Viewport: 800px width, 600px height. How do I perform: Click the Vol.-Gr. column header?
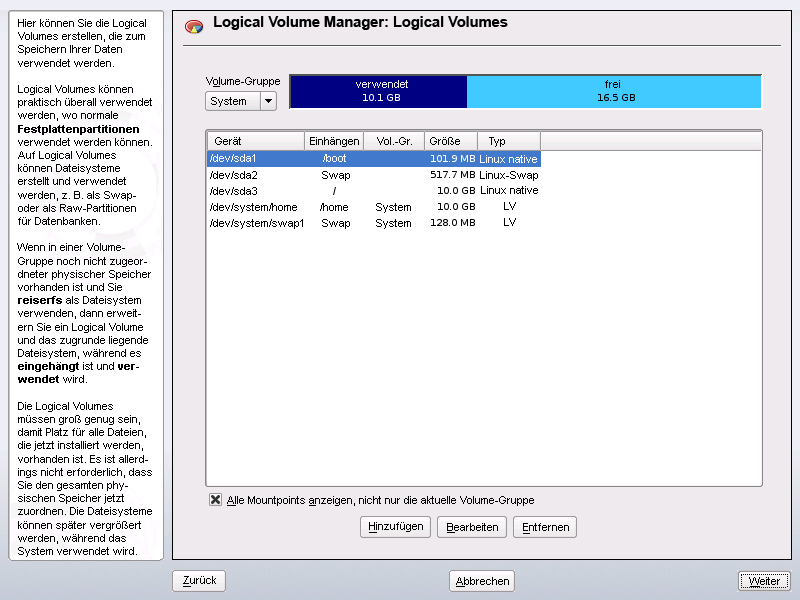(x=393, y=141)
